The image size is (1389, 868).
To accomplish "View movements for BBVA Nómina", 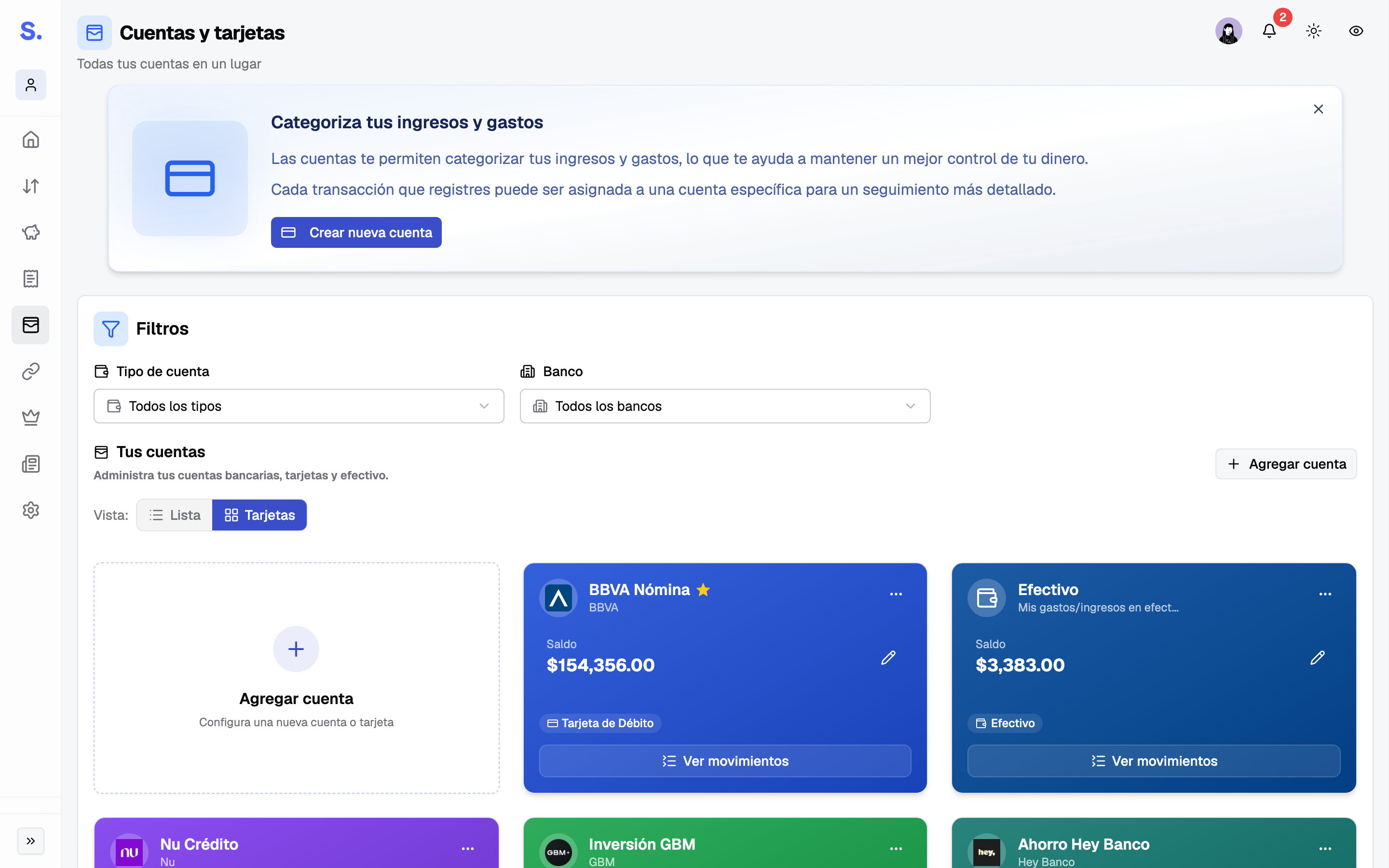I will click(725, 760).
